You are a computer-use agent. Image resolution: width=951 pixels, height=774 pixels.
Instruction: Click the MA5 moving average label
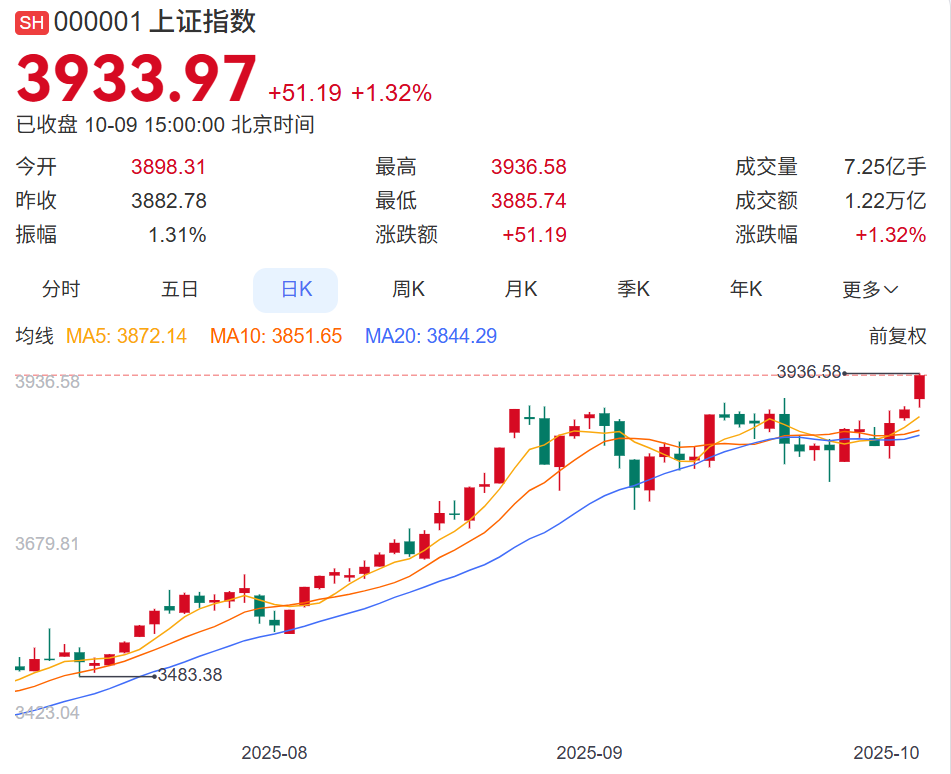click(126, 337)
